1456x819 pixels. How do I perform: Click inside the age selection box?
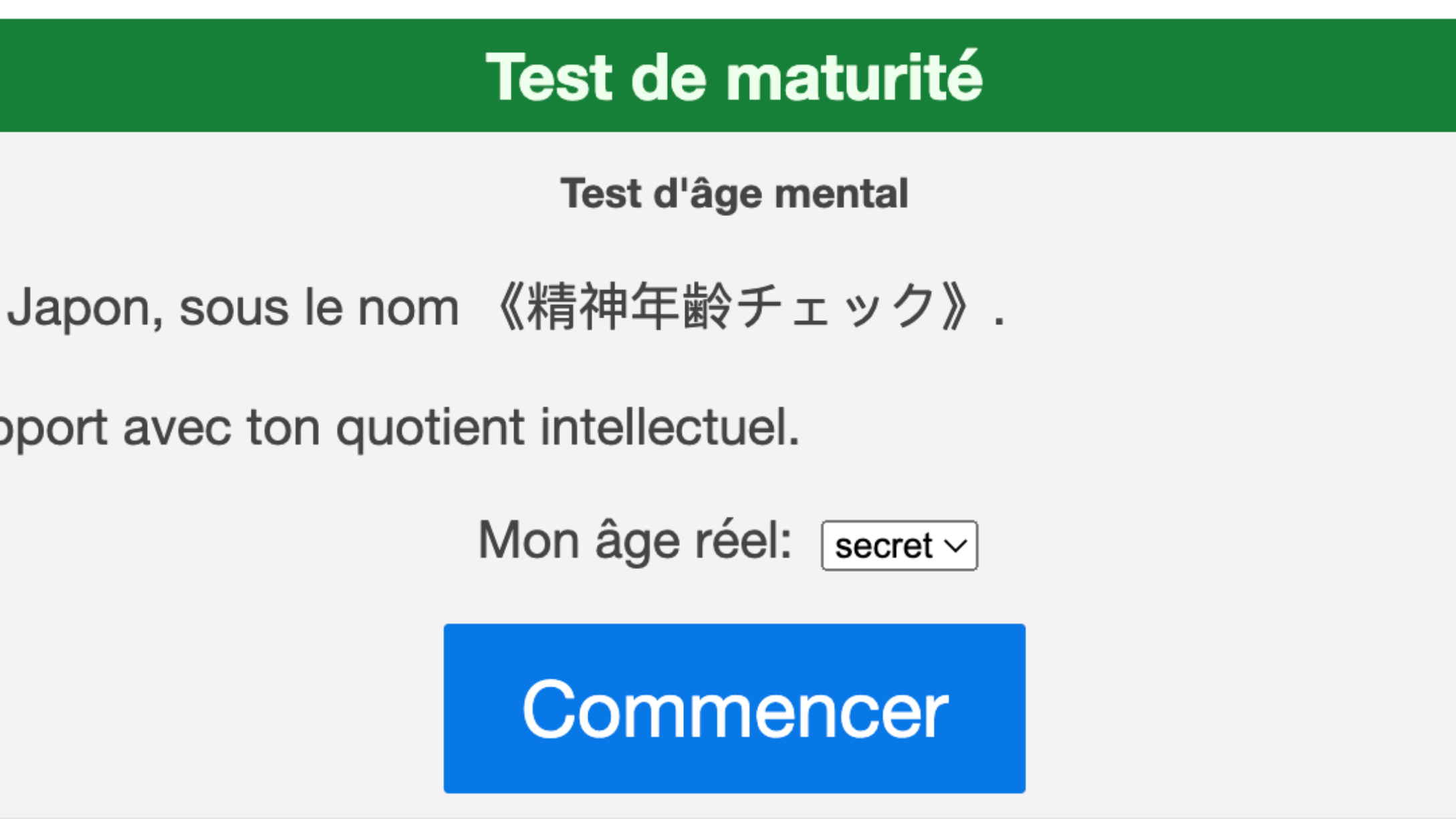click(x=898, y=544)
